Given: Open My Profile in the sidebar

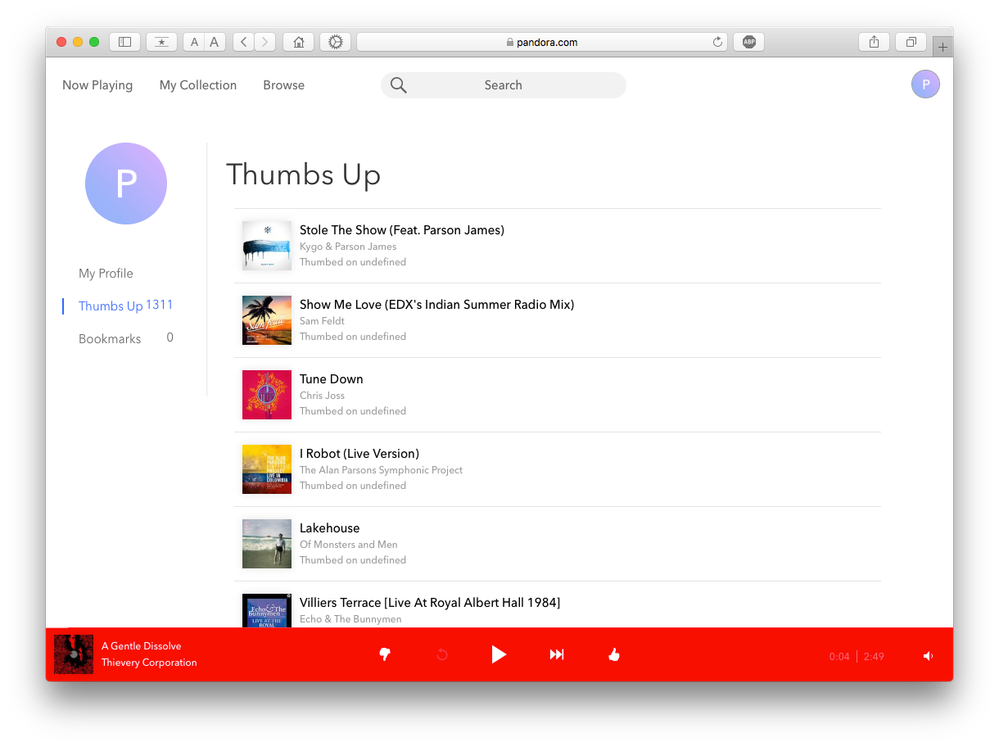Looking at the screenshot, I should (106, 273).
